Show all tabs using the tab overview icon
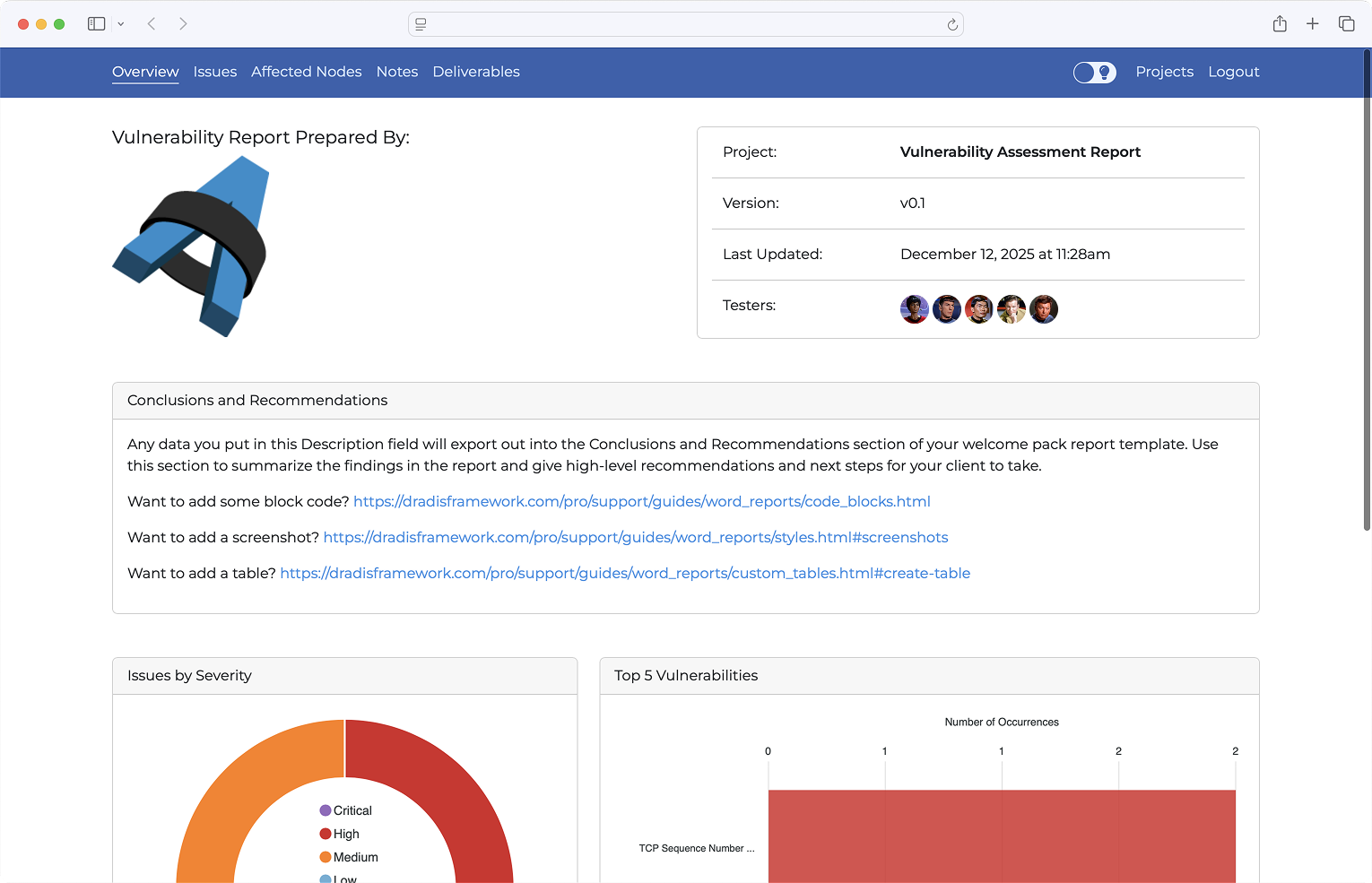1372x883 pixels. [1346, 23]
